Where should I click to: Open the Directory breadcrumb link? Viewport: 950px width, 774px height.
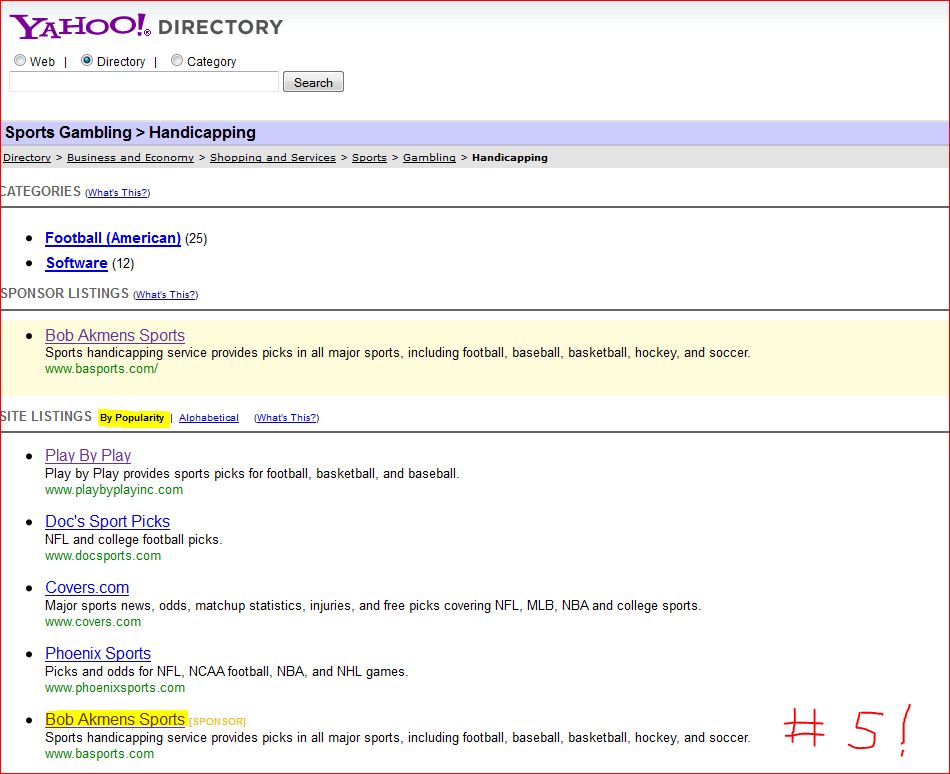click(x=27, y=157)
